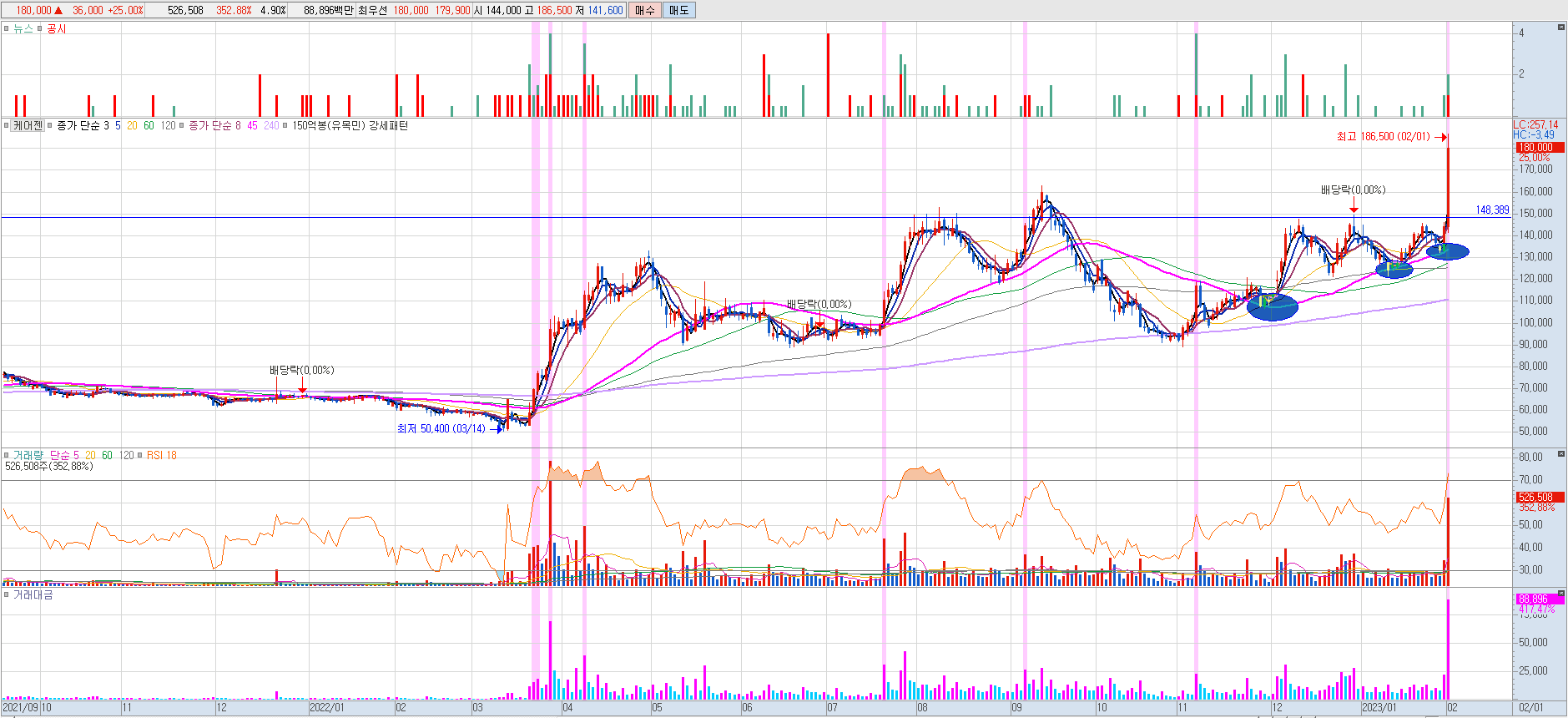
Task: Click the 2022/01 date label on time axis
Action: [326, 707]
